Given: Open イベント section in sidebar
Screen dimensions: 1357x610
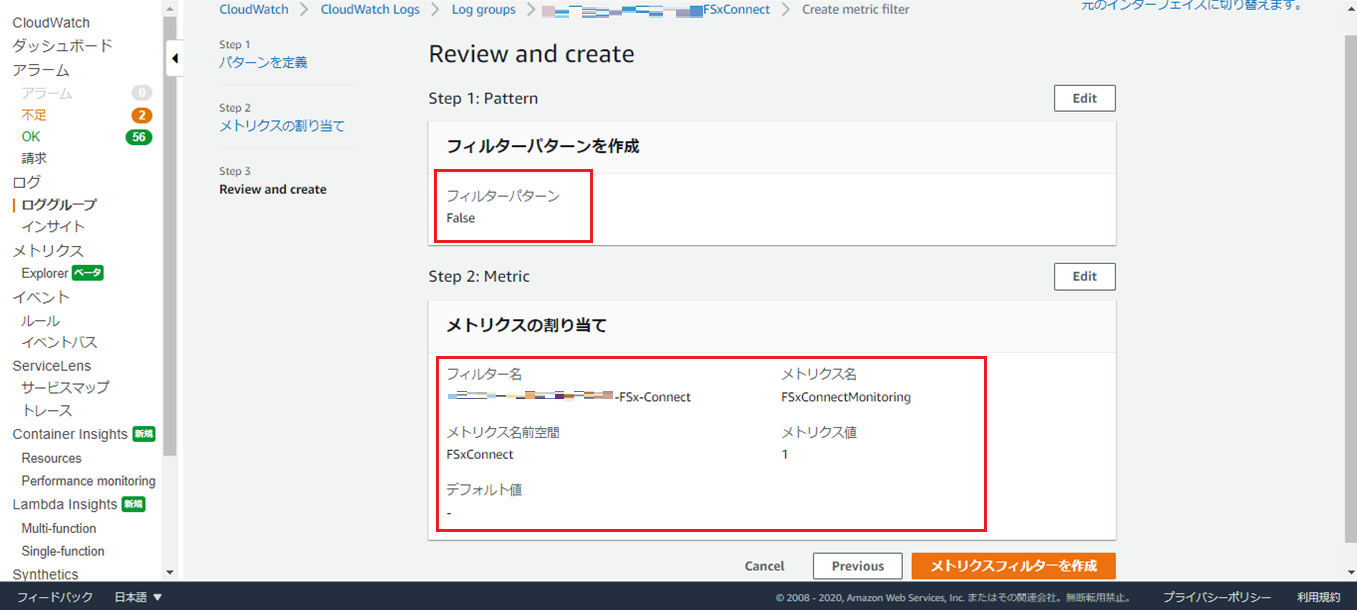Looking at the screenshot, I should pyautogui.click(x=41, y=297).
